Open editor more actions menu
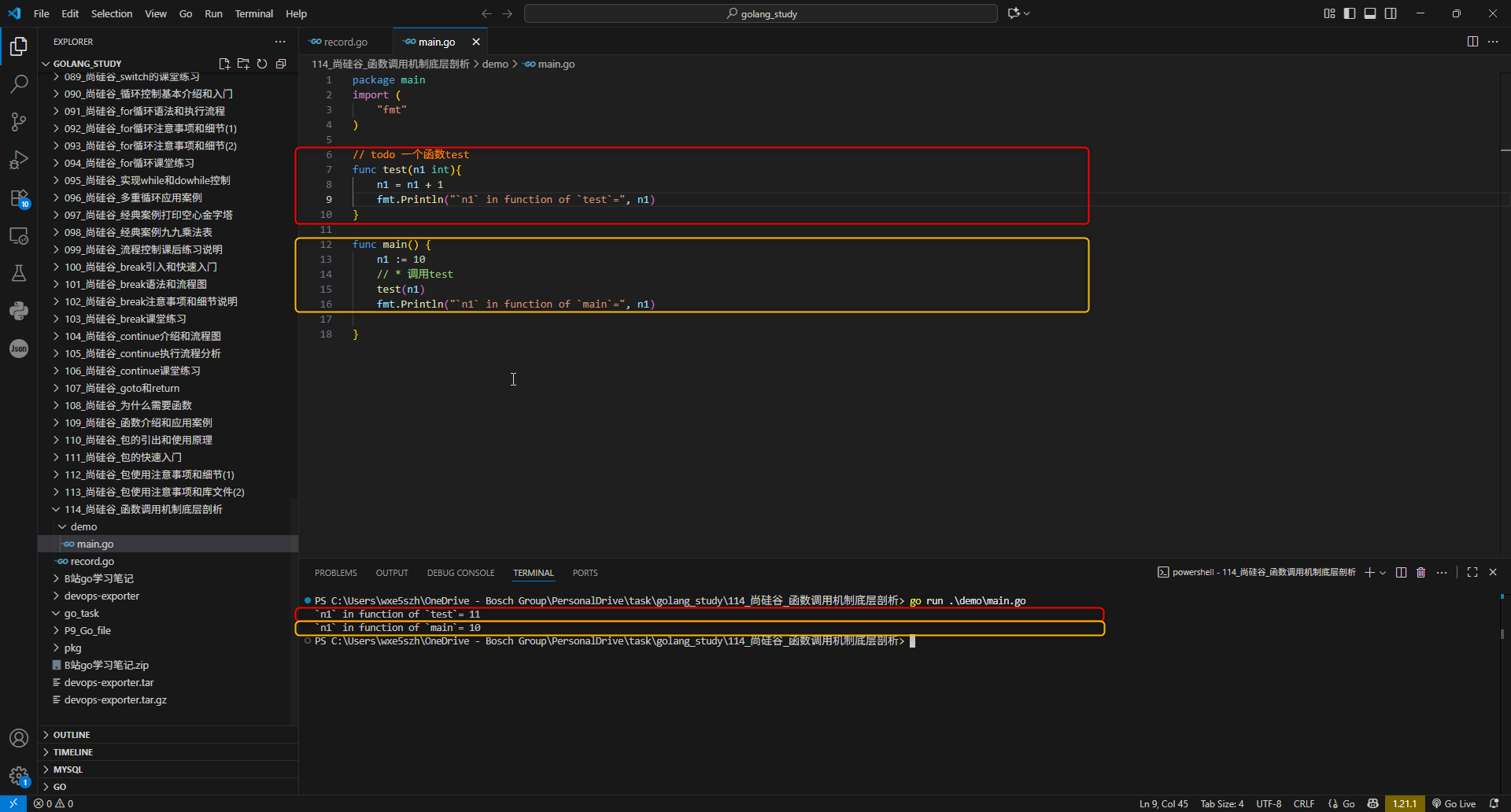 pos(1493,42)
